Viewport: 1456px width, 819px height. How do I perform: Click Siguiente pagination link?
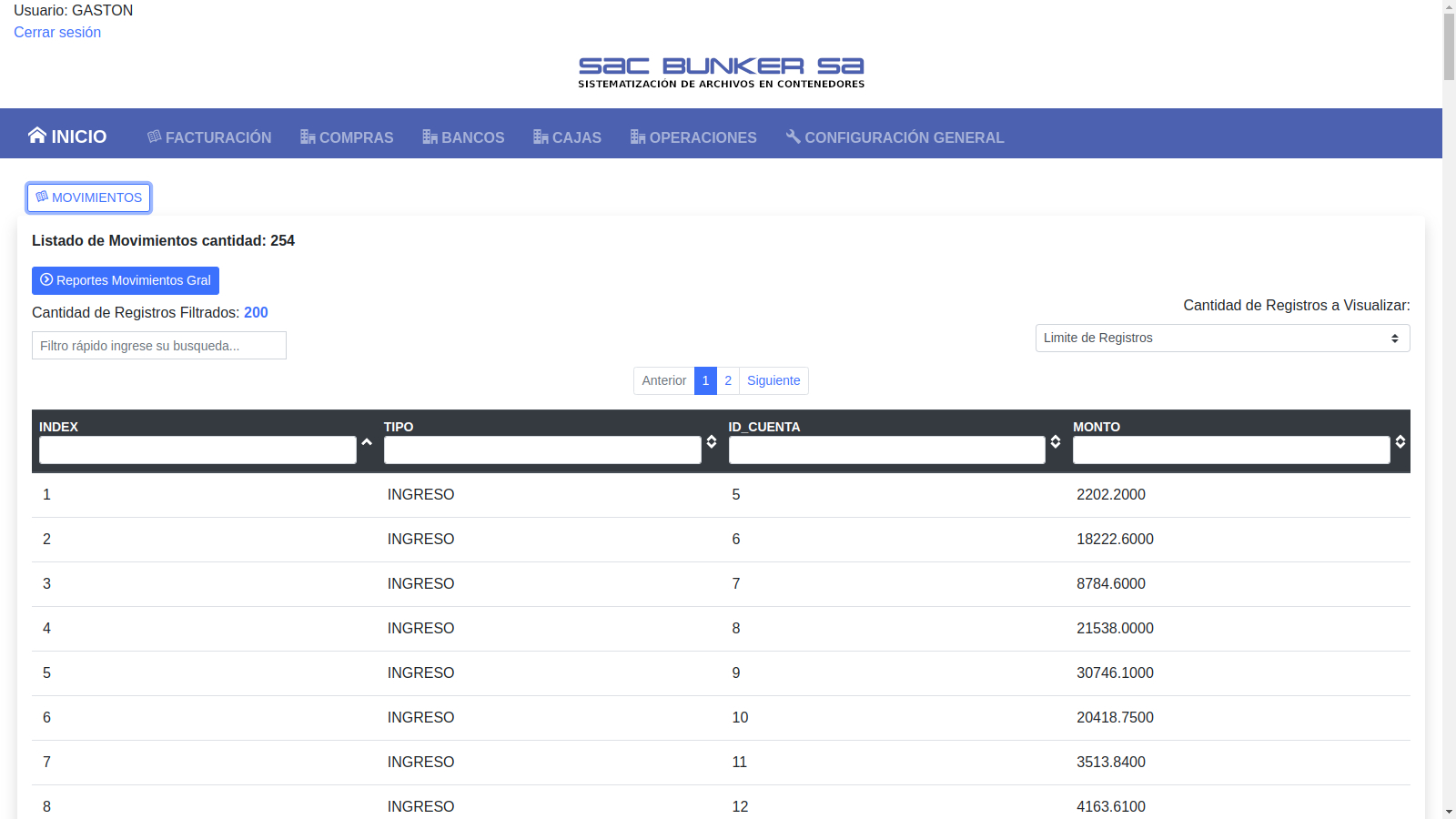[x=773, y=381]
